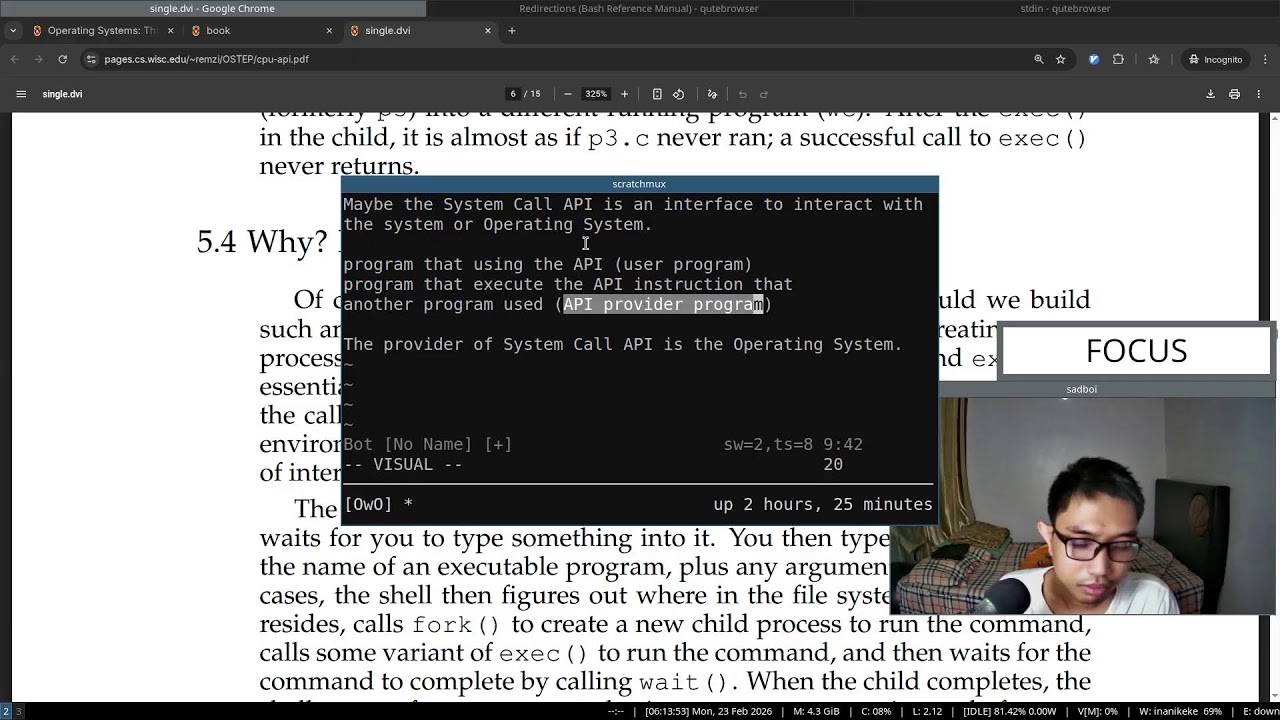Rotate the PDF counterclockwise

click(x=679, y=94)
